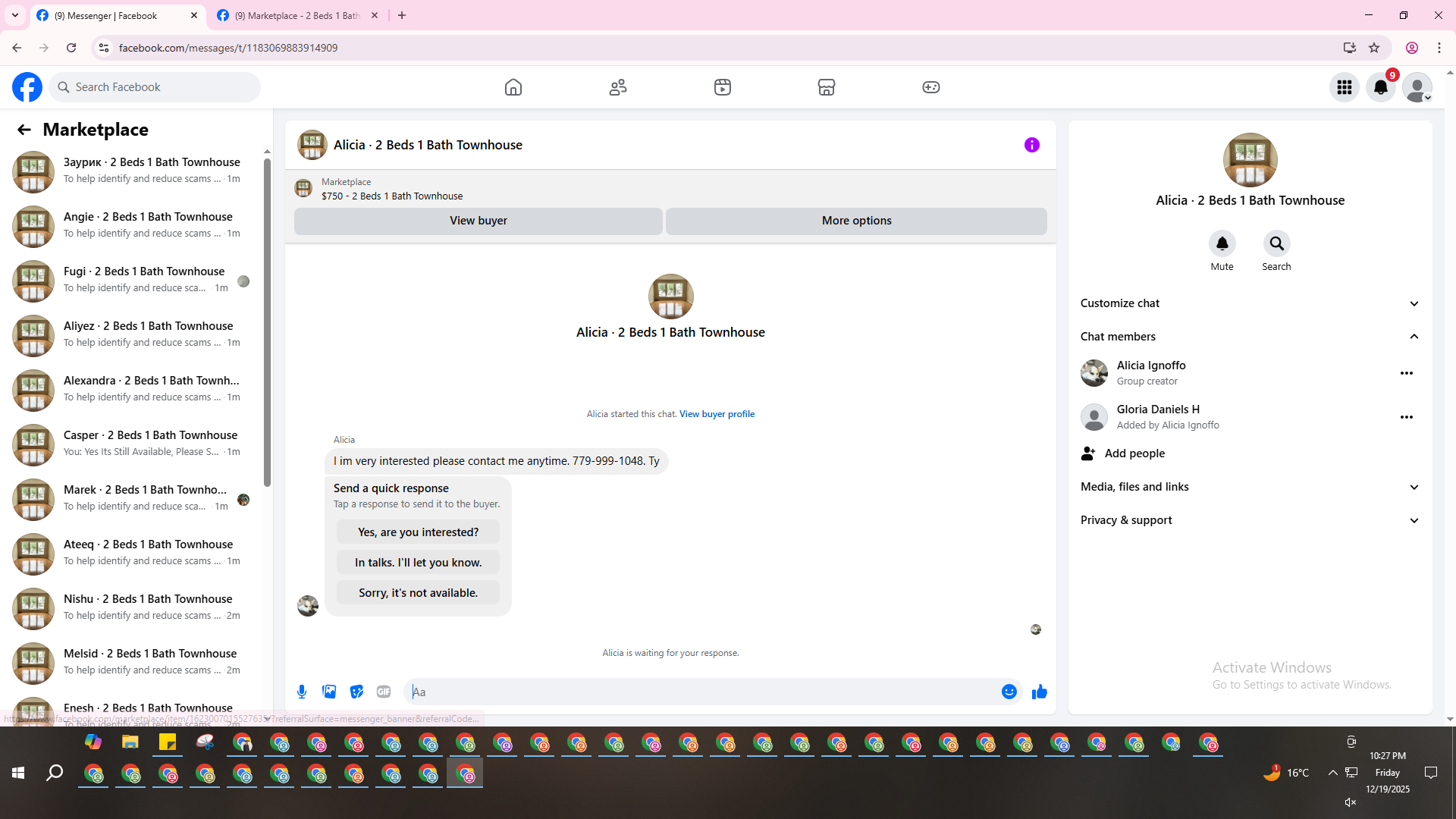Open the GIF picker icon
1456x819 pixels.
coord(384,692)
